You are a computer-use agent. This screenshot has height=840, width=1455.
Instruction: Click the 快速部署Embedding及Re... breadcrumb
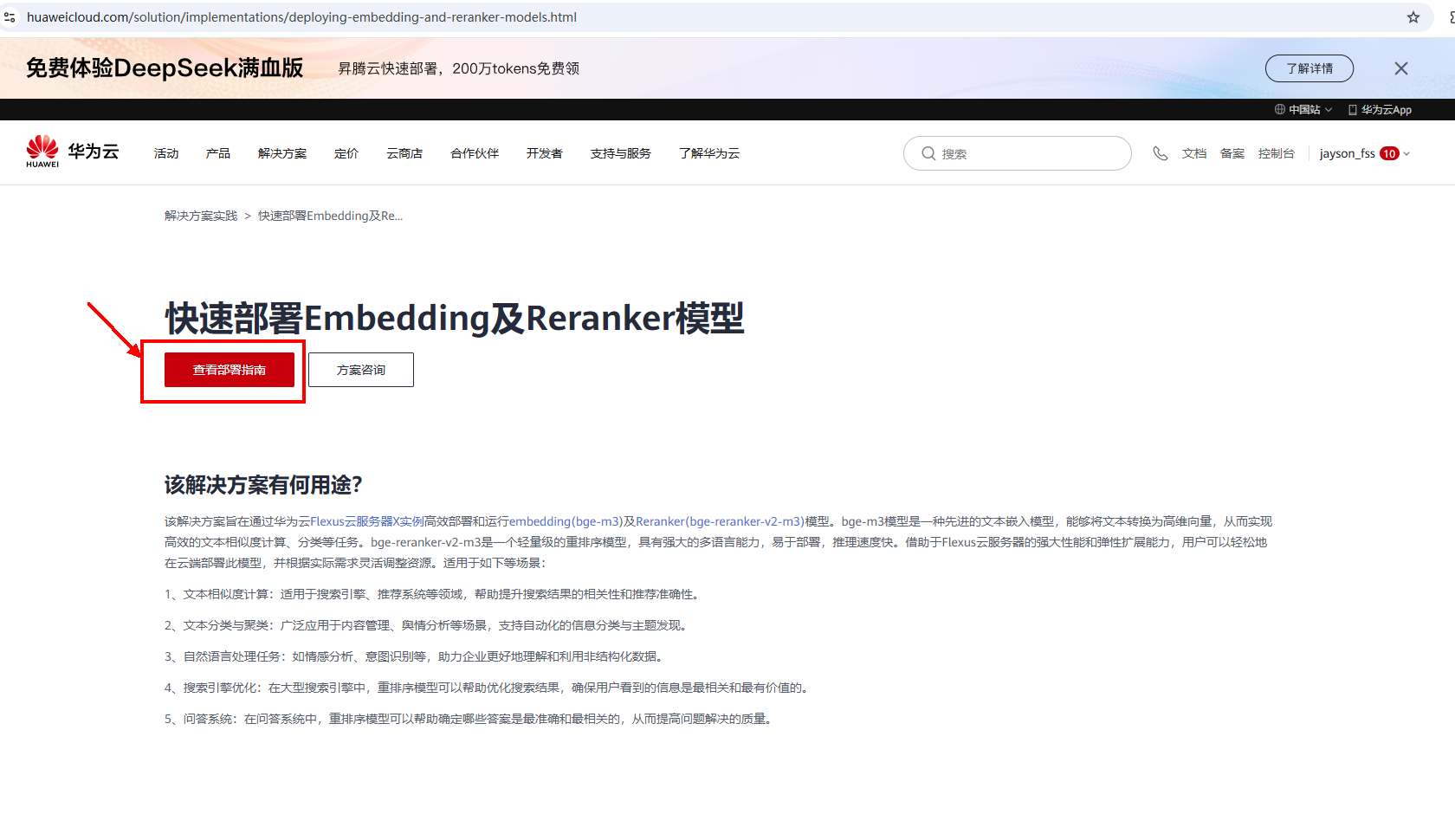click(x=330, y=216)
